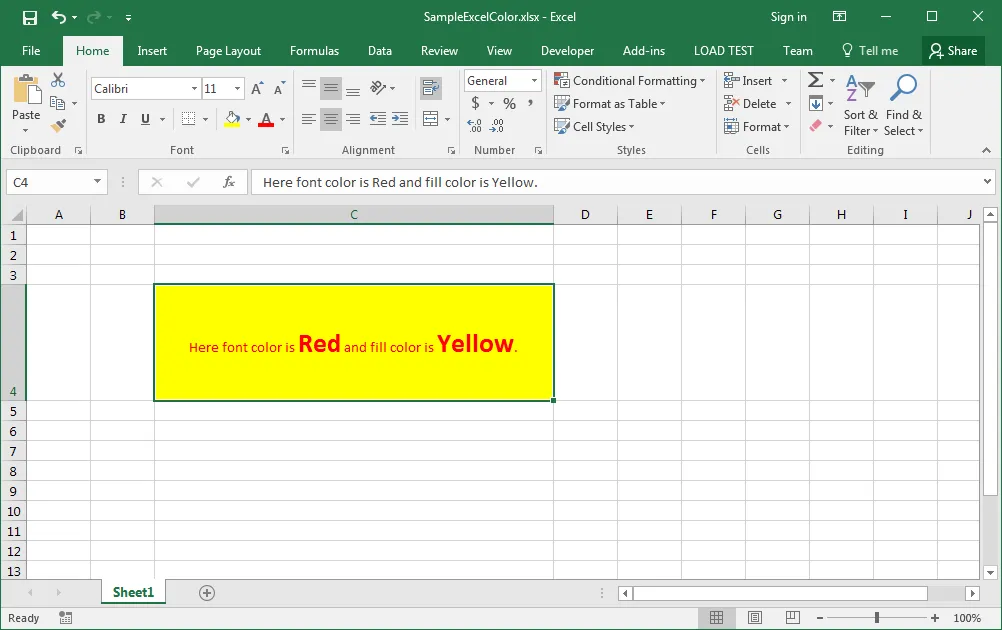Viewport: 1002px width, 630px height.
Task: Click the Fill down arrow icon
Action: click(815, 103)
